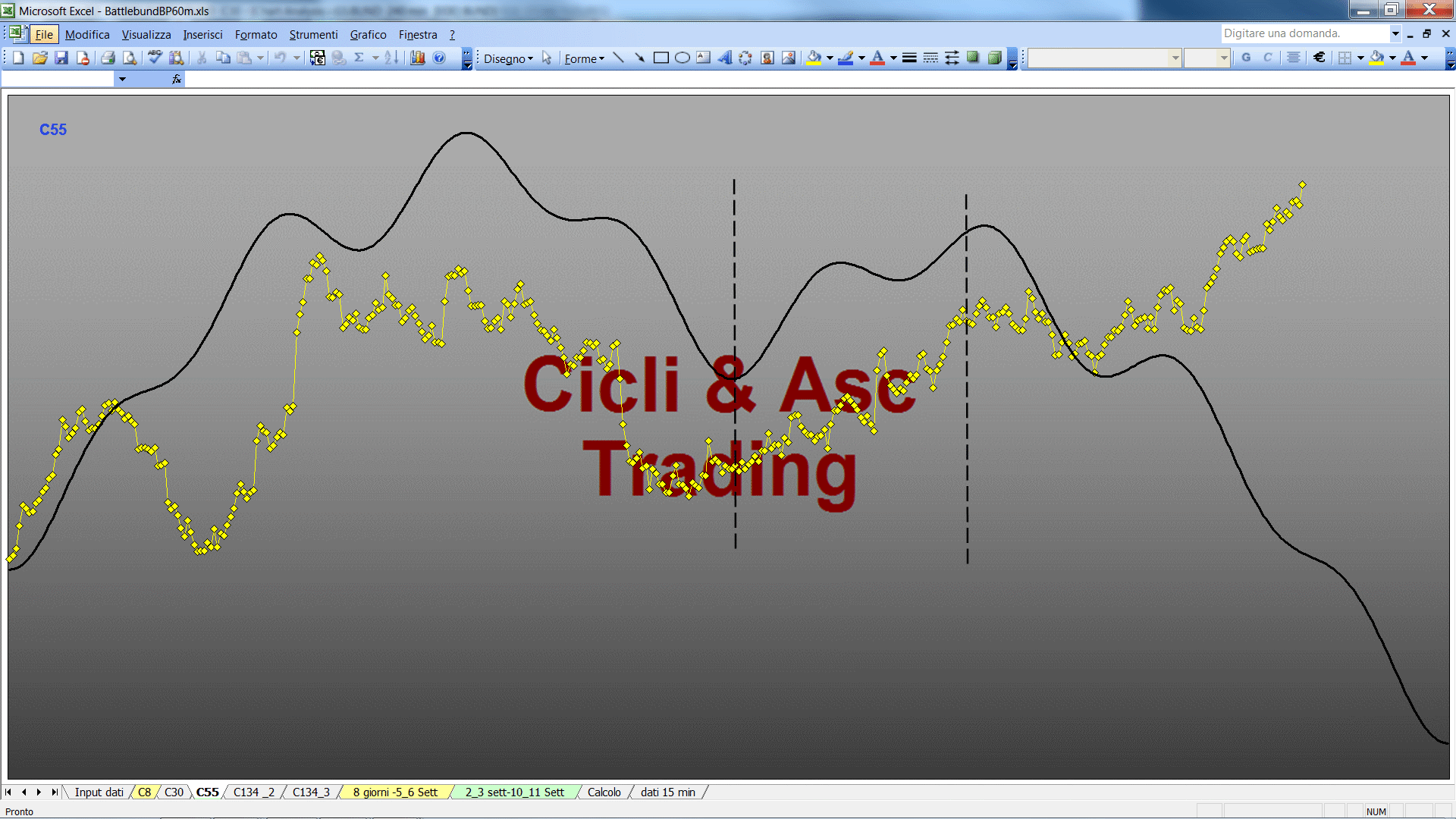Toggle center alignment button
The width and height of the screenshot is (1456, 819).
1294,58
